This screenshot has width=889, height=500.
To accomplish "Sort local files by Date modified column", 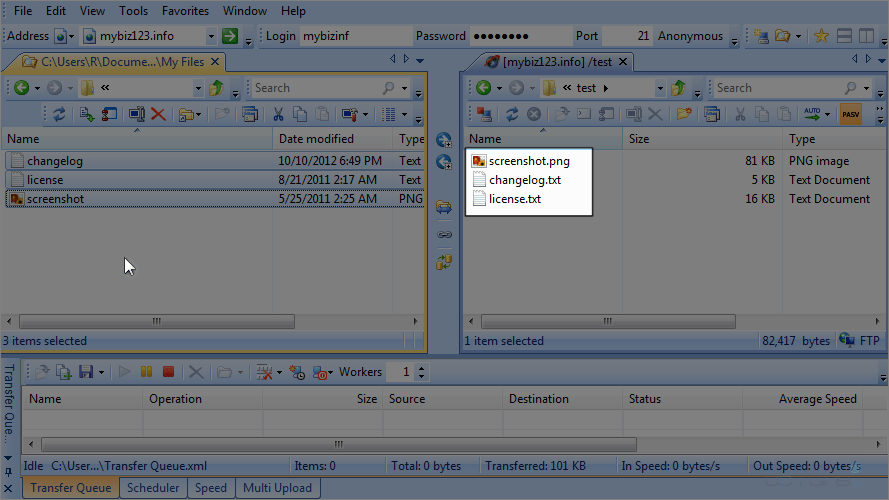I will [x=316, y=139].
